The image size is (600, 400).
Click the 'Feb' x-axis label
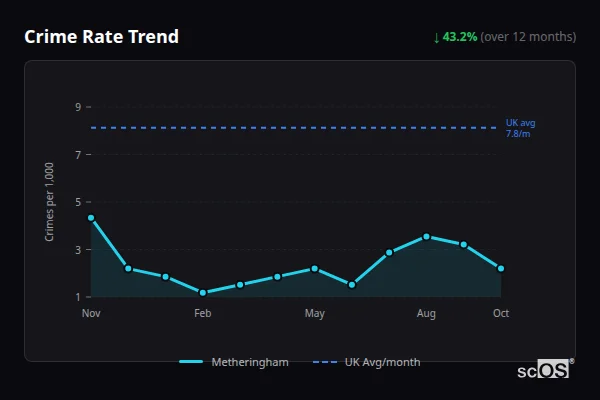203,313
